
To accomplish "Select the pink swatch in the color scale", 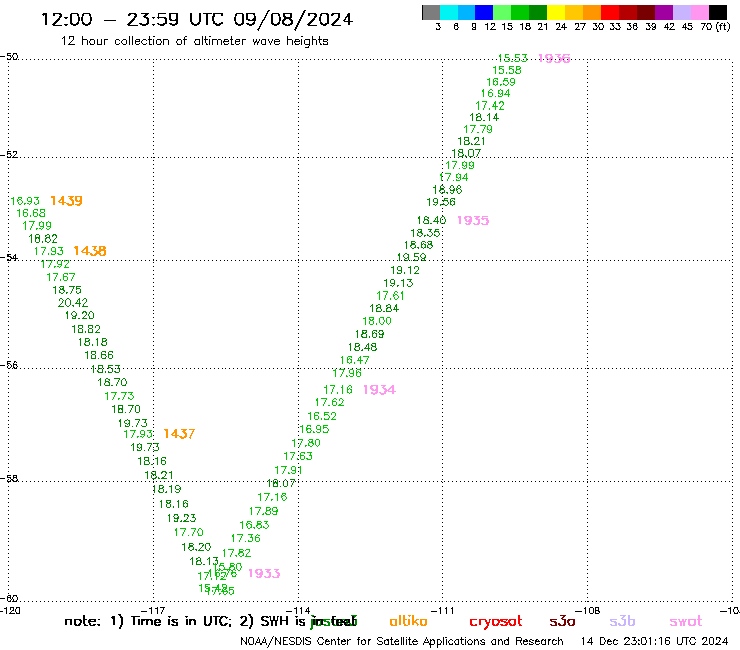I will click(x=700, y=12).
